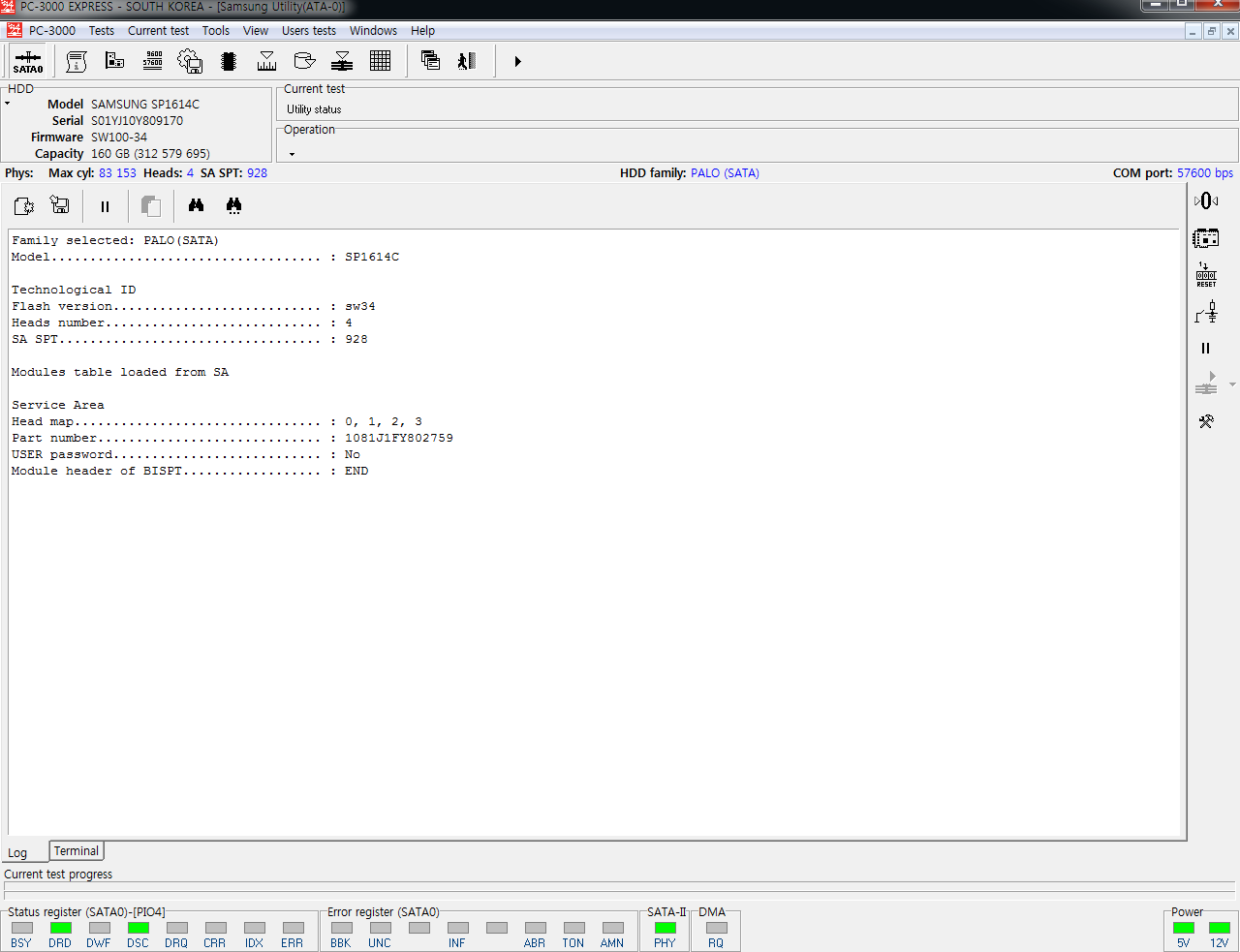This screenshot has width=1240, height=952.
Task: Click the green DSC status indicator
Action: (138, 928)
